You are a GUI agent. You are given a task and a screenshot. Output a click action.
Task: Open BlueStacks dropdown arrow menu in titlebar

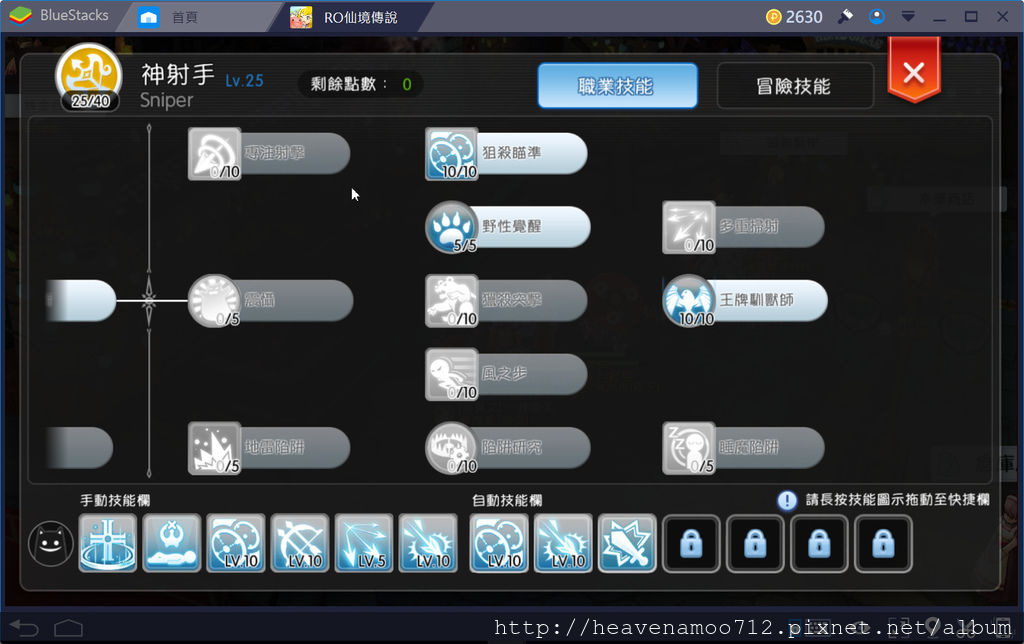908,16
